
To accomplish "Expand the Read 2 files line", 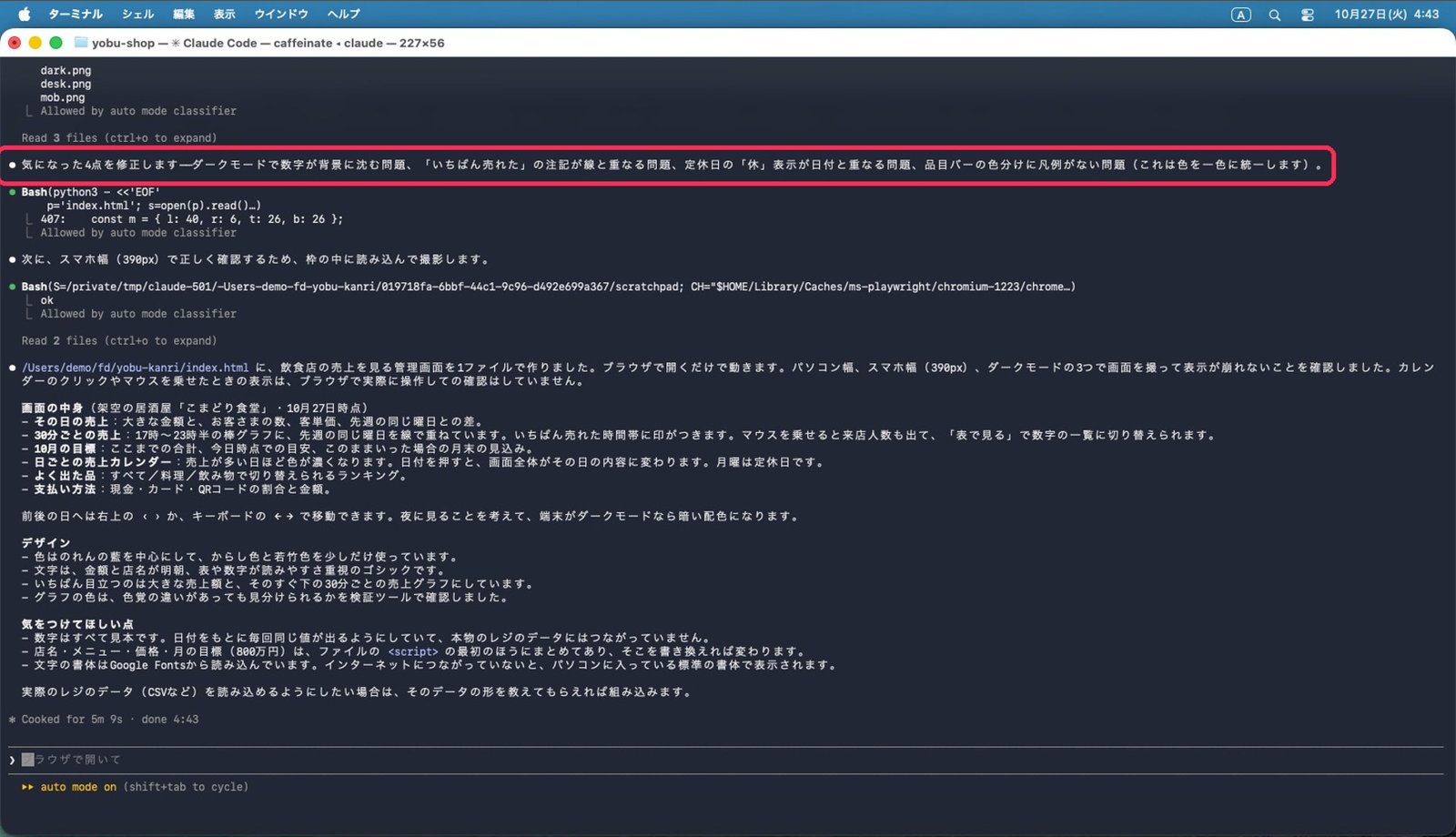I will pos(119,341).
